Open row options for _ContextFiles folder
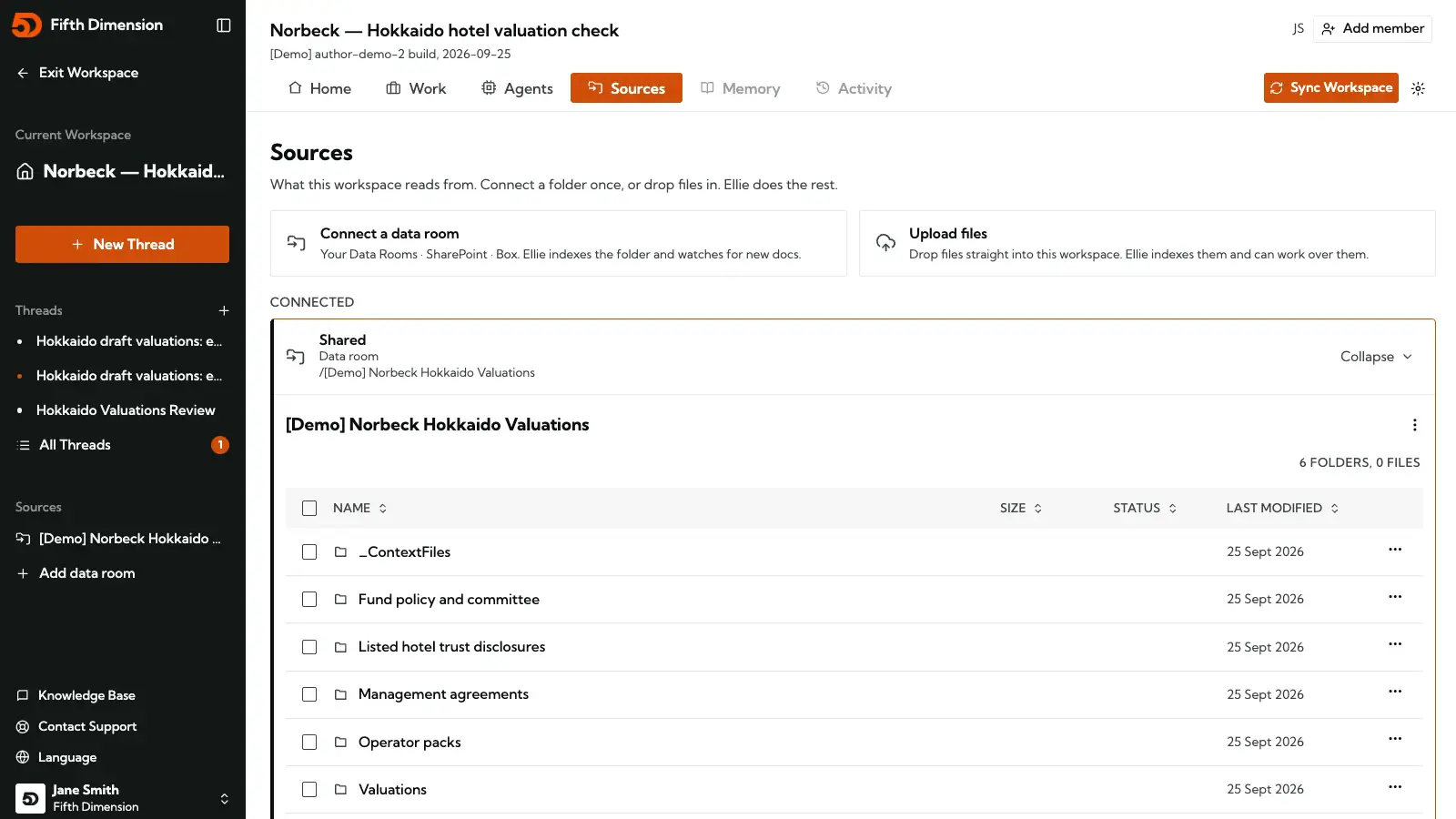This screenshot has height=819, width=1456. 1395,550
